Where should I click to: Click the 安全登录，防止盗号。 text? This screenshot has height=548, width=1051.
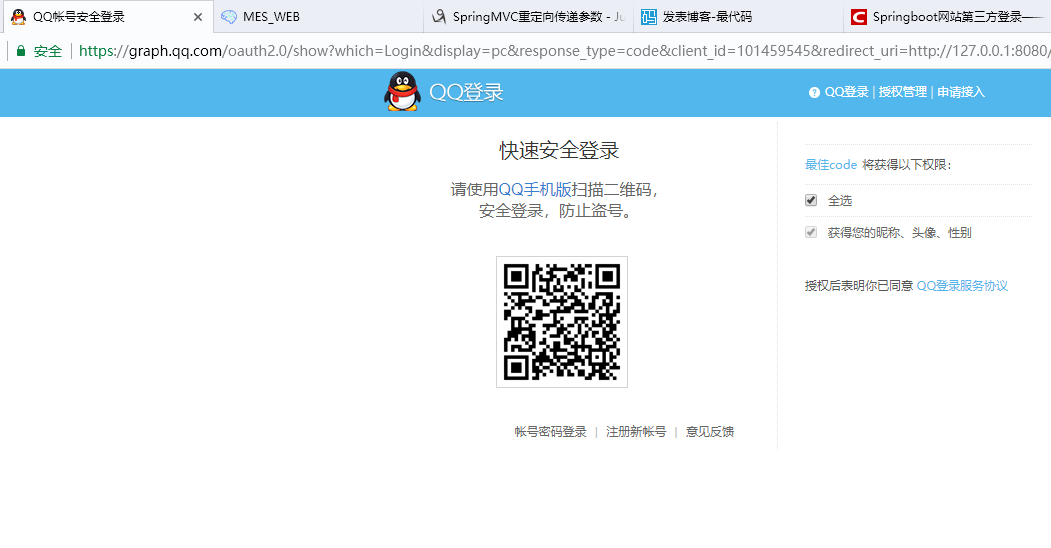point(556,211)
